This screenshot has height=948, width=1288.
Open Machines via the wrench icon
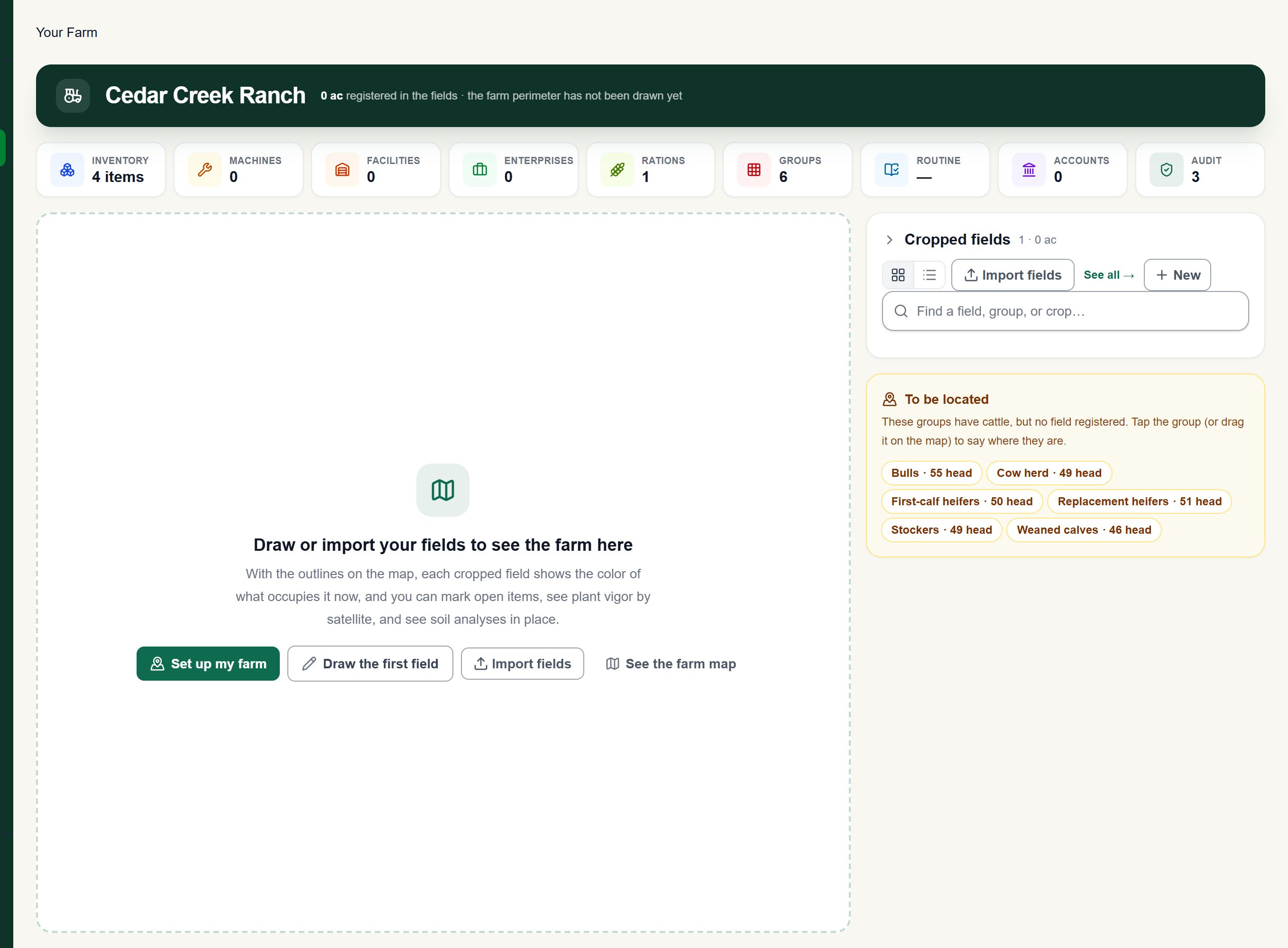click(205, 170)
